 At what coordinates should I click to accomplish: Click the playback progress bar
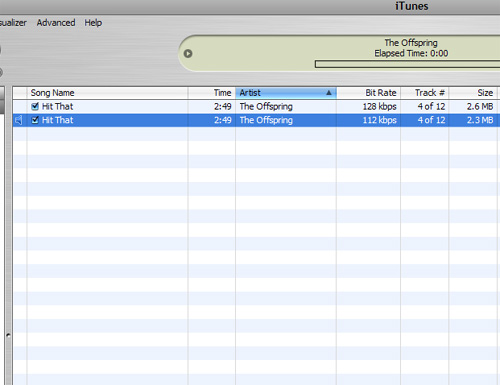point(407,64)
